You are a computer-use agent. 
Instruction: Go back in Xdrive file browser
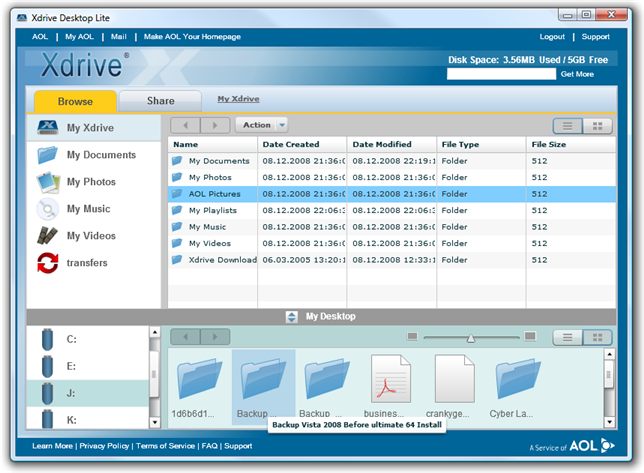pos(185,125)
